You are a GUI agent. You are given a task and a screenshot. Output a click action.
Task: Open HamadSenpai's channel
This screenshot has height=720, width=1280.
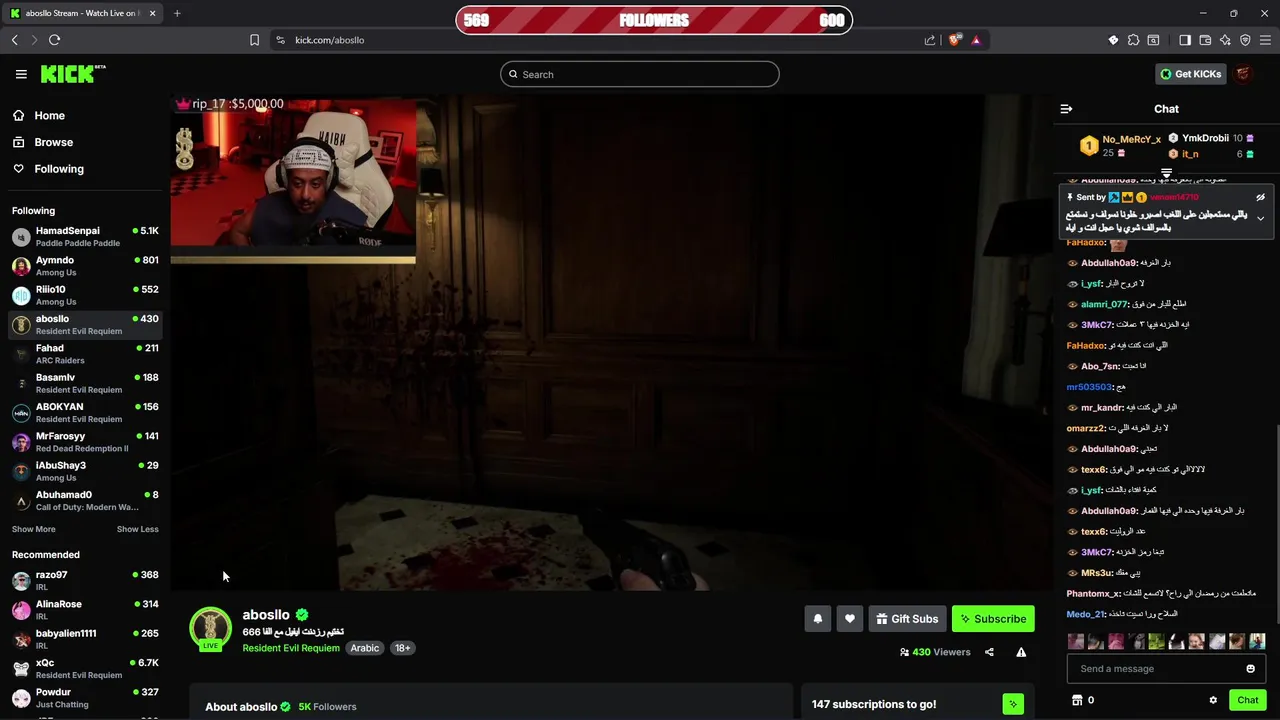point(85,236)
